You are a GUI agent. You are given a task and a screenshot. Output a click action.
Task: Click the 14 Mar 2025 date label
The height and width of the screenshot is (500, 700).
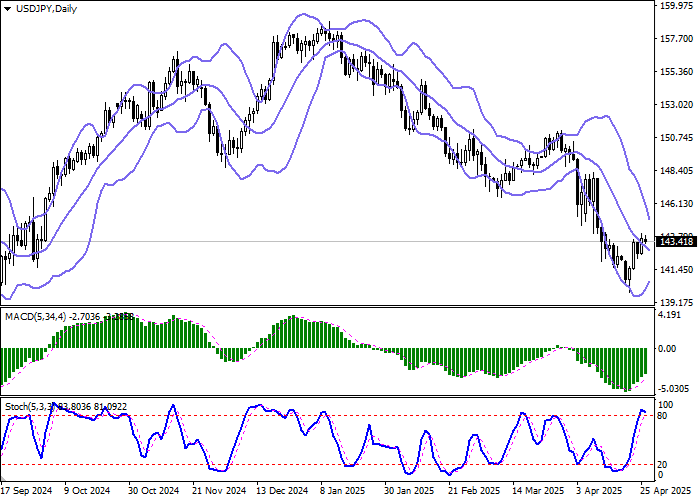click(538, 491)
